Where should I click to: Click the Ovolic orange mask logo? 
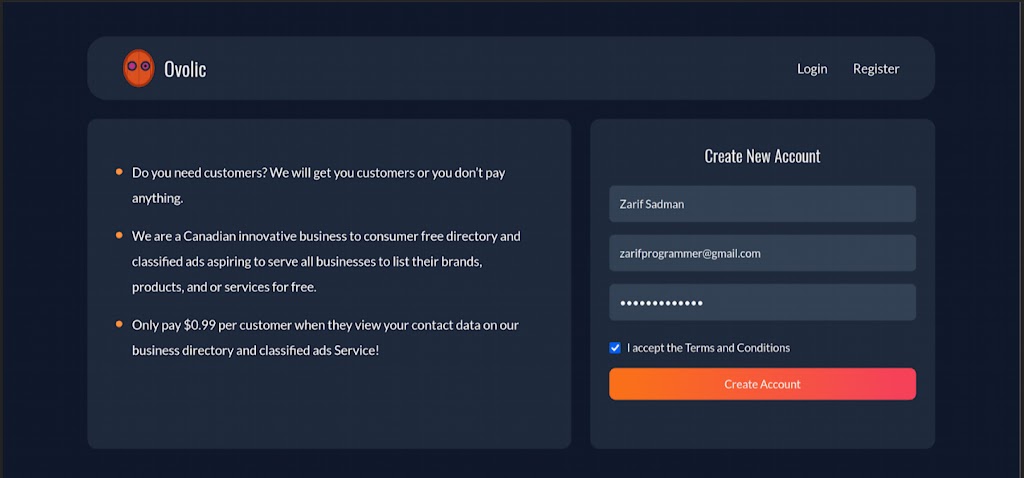point(138,68)
